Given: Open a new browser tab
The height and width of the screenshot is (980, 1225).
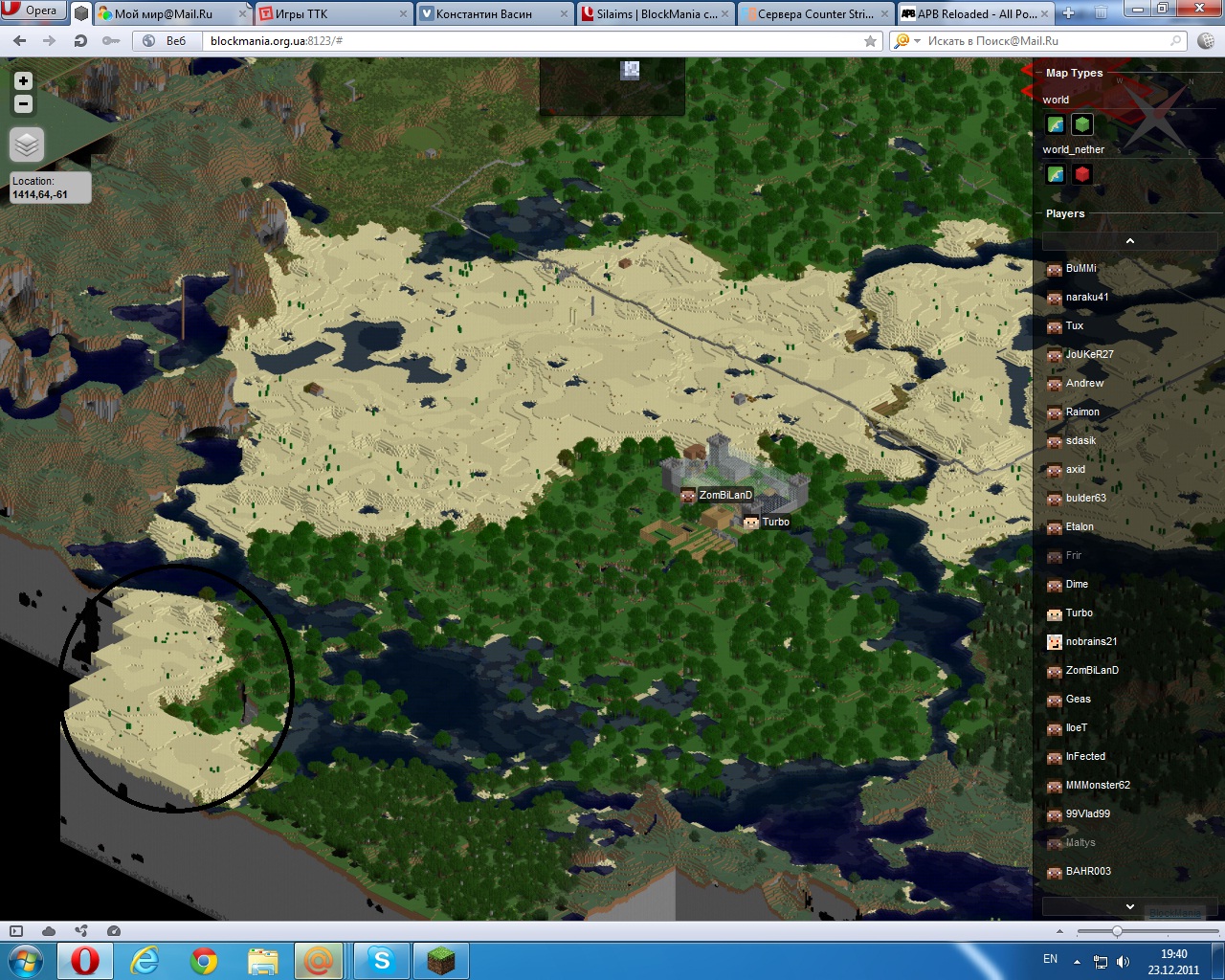Looking at the screenshot, I should (x=1068, y=13).
